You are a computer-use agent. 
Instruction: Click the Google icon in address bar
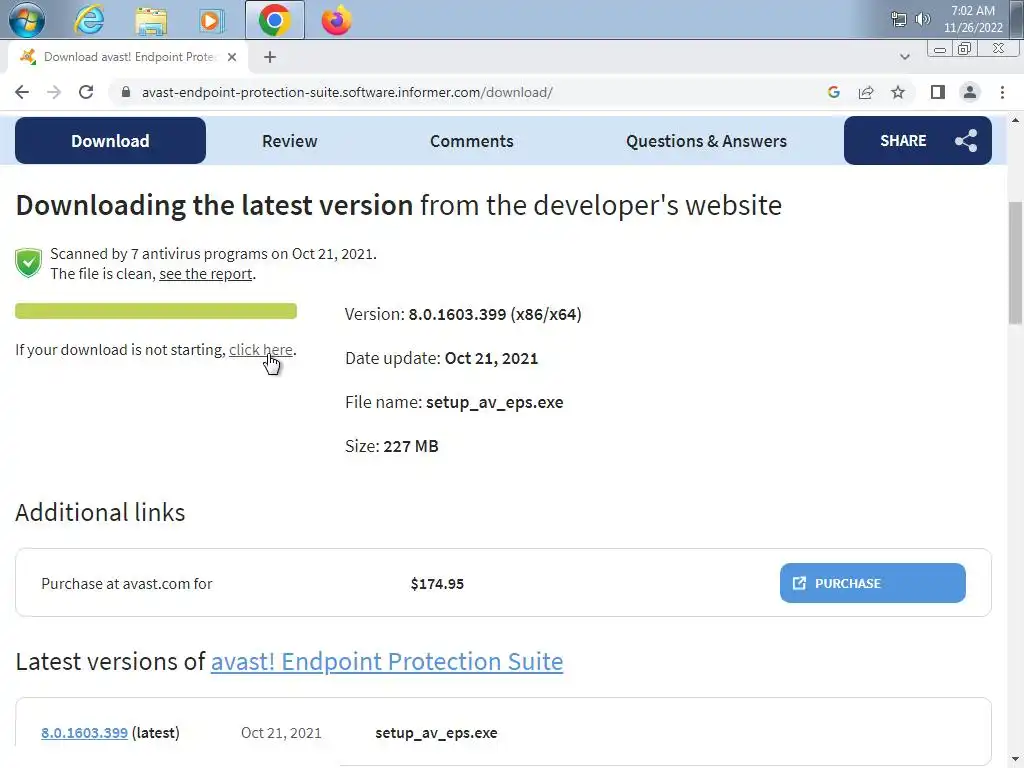tap(833, 92)
